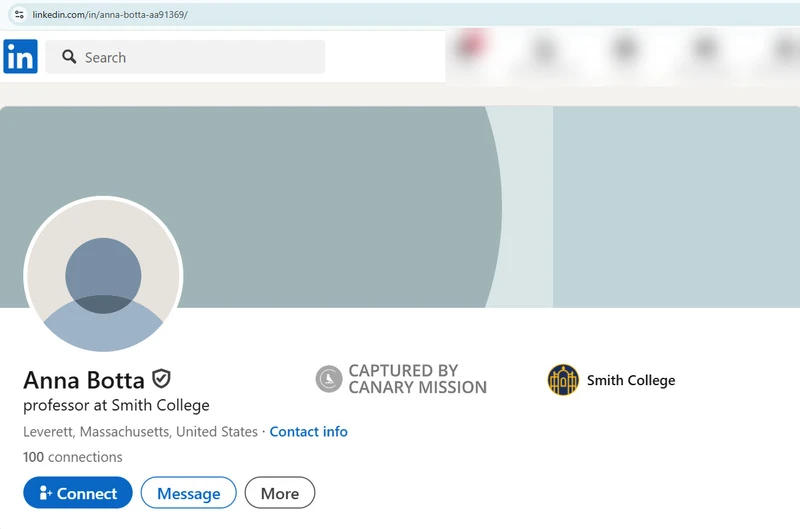Send a message via Message button
Screen dimensions: 800x529
188,493
